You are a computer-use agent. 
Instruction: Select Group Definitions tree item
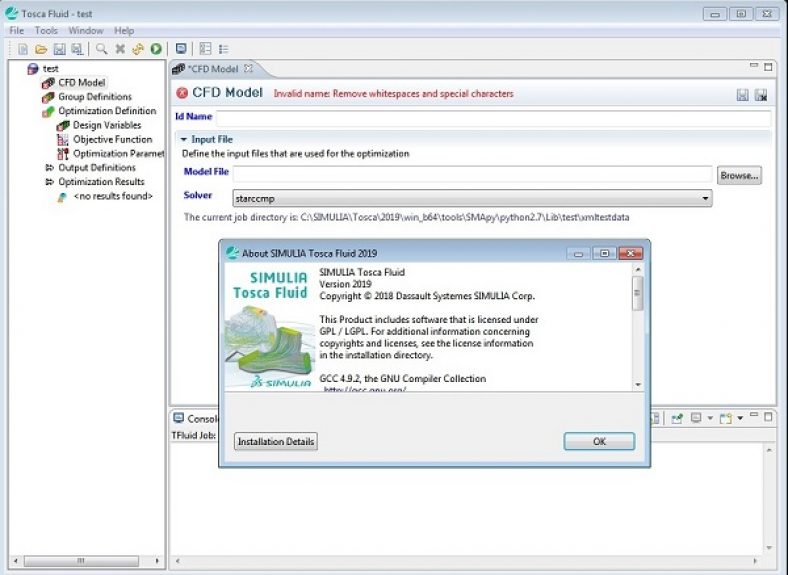point(94,97)
